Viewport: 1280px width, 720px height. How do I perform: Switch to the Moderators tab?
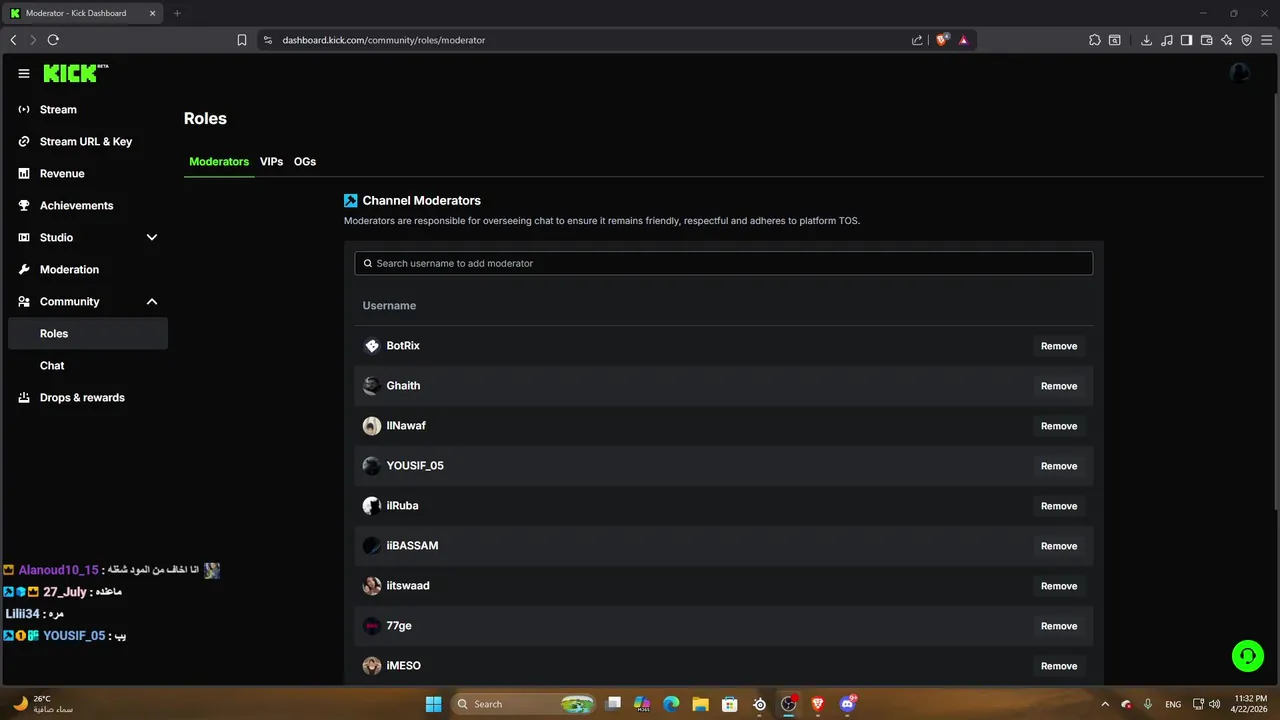point(219,162)
